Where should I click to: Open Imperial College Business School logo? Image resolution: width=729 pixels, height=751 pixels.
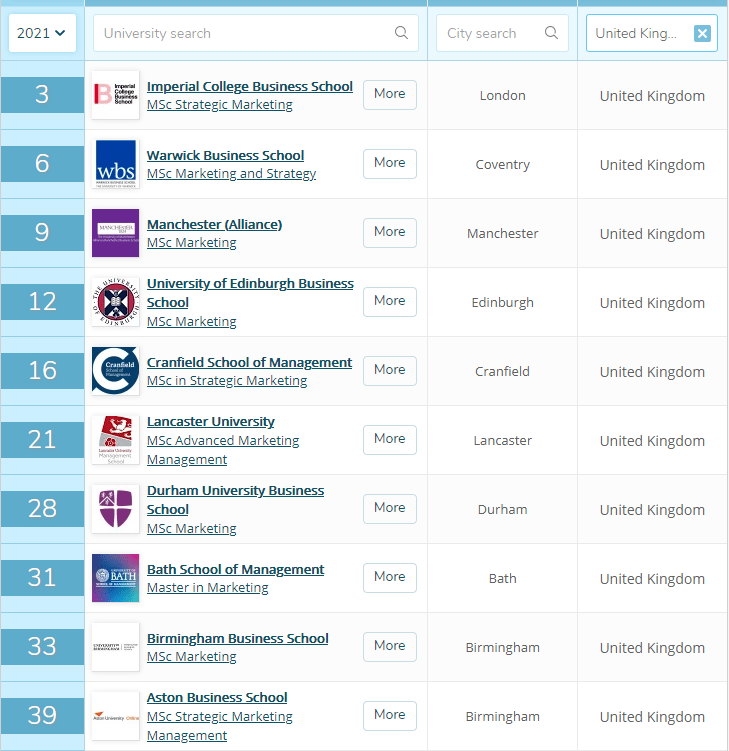[115, 95]
